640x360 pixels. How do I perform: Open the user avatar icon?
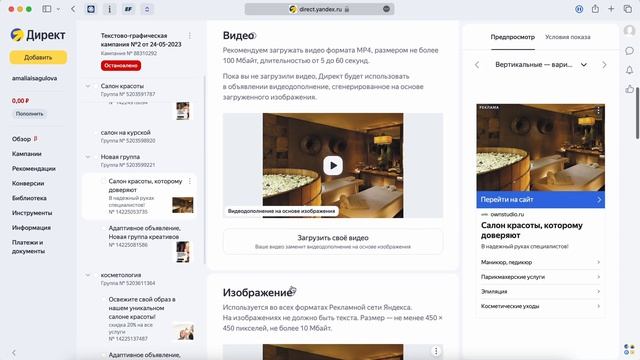click(629, 31)
